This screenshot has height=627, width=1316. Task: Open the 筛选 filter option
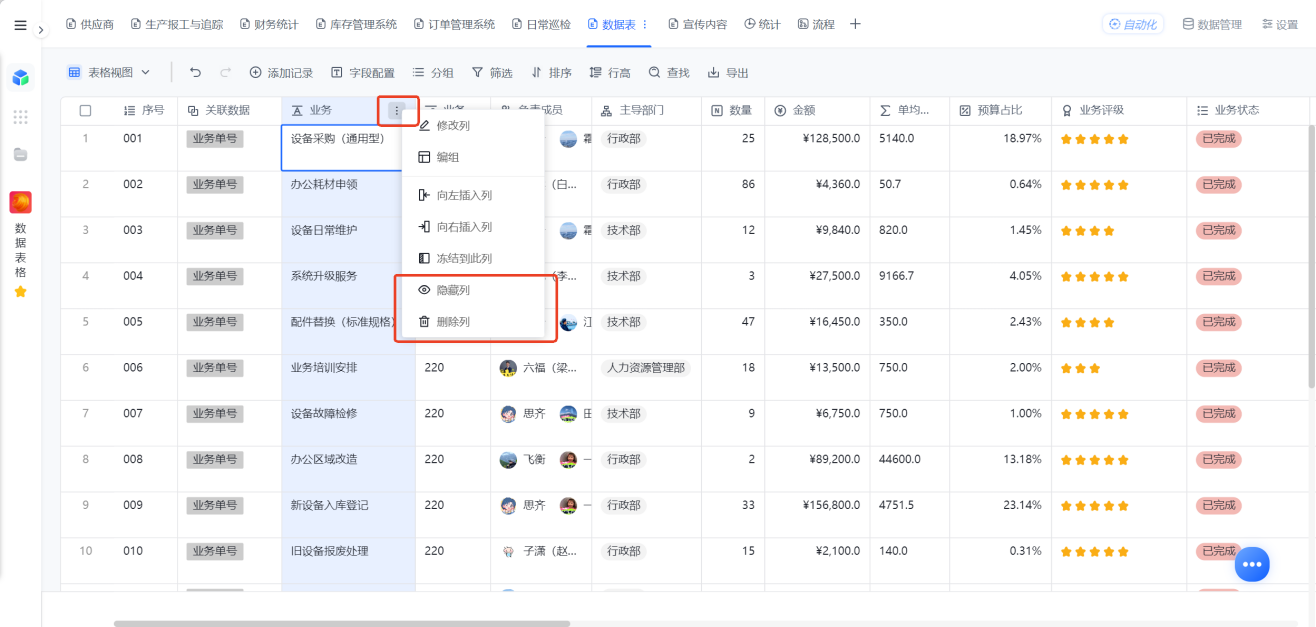point(492,72)
